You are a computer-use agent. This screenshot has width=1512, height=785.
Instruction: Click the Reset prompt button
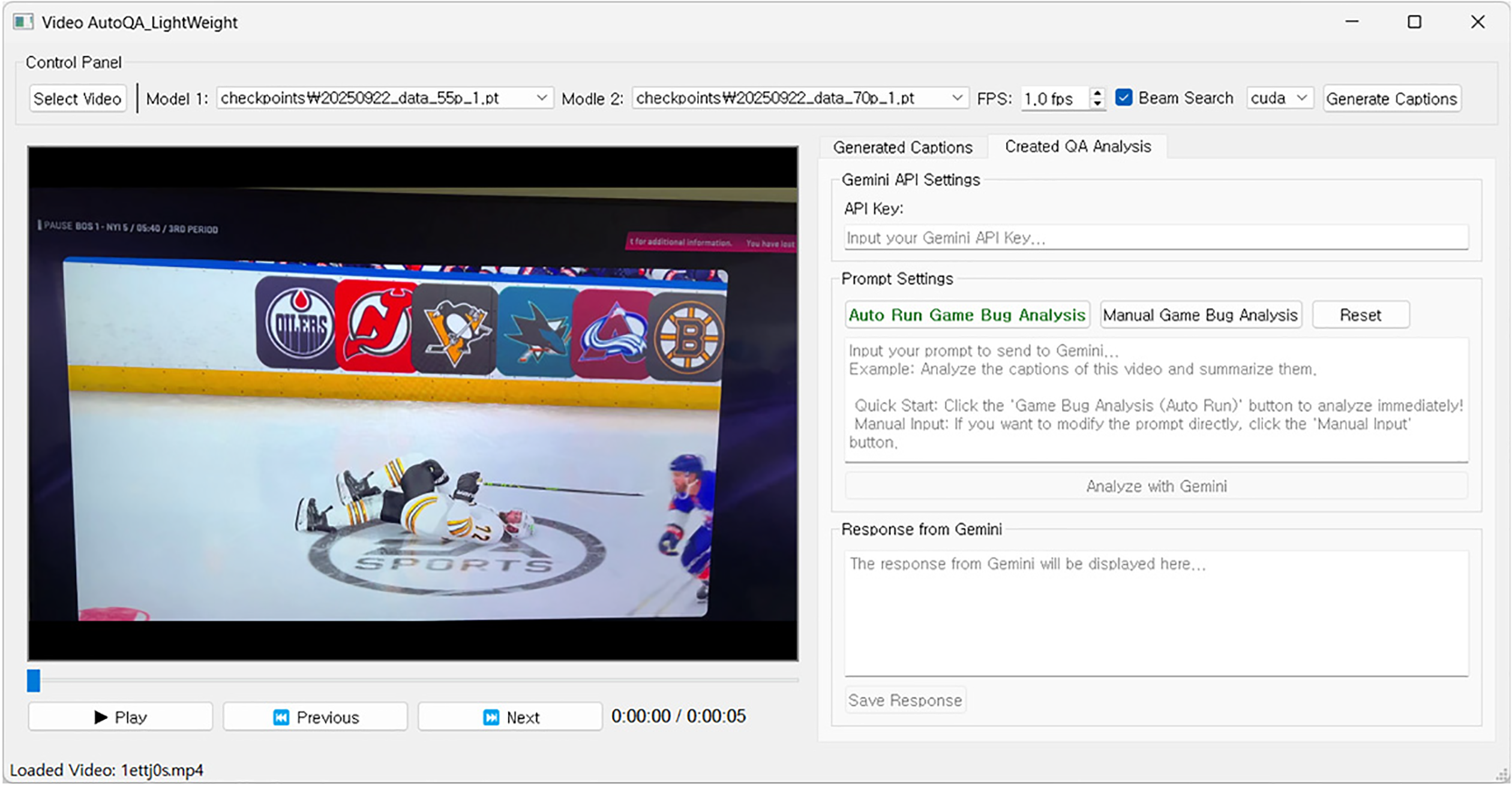tap(1360, 315)
